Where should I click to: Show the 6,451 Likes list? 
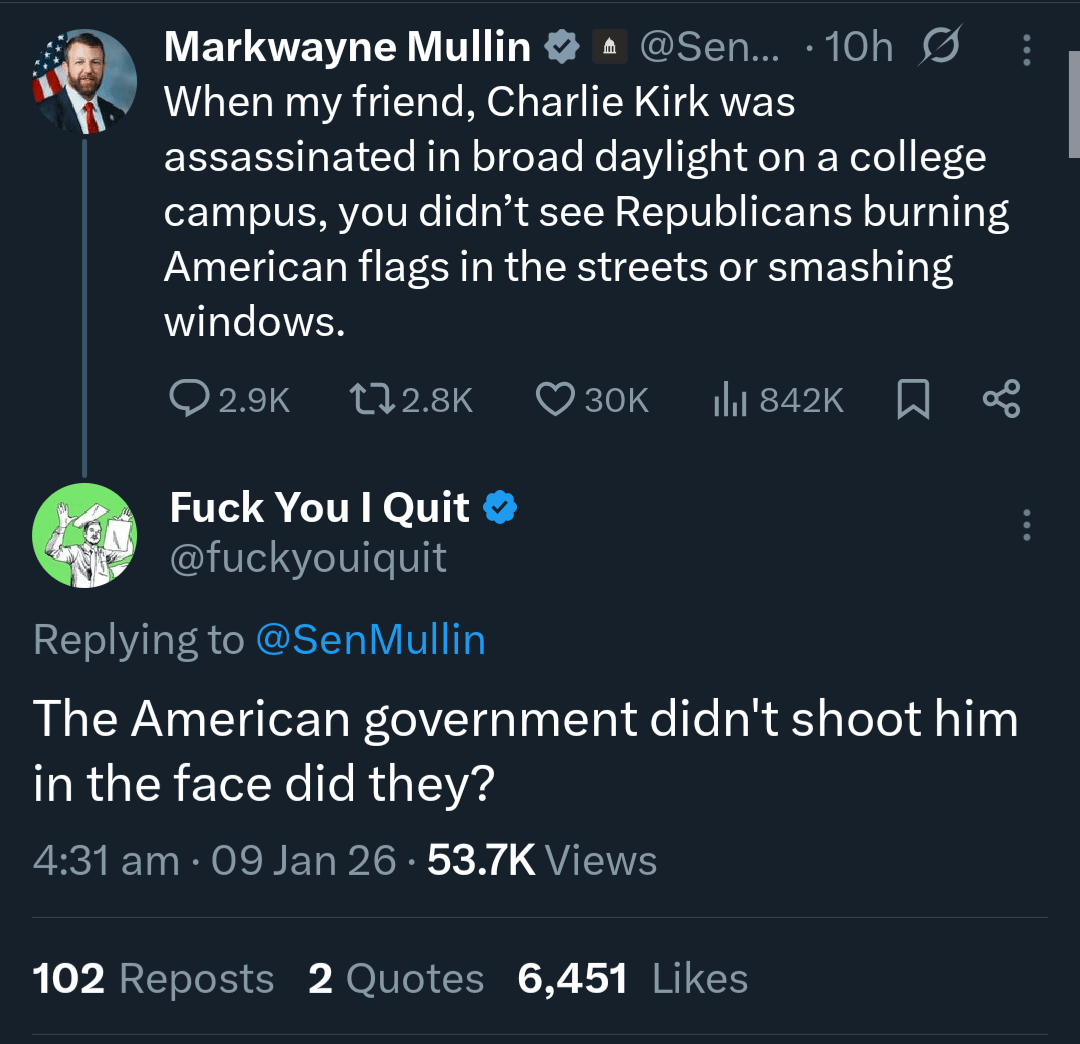[632, 978]
